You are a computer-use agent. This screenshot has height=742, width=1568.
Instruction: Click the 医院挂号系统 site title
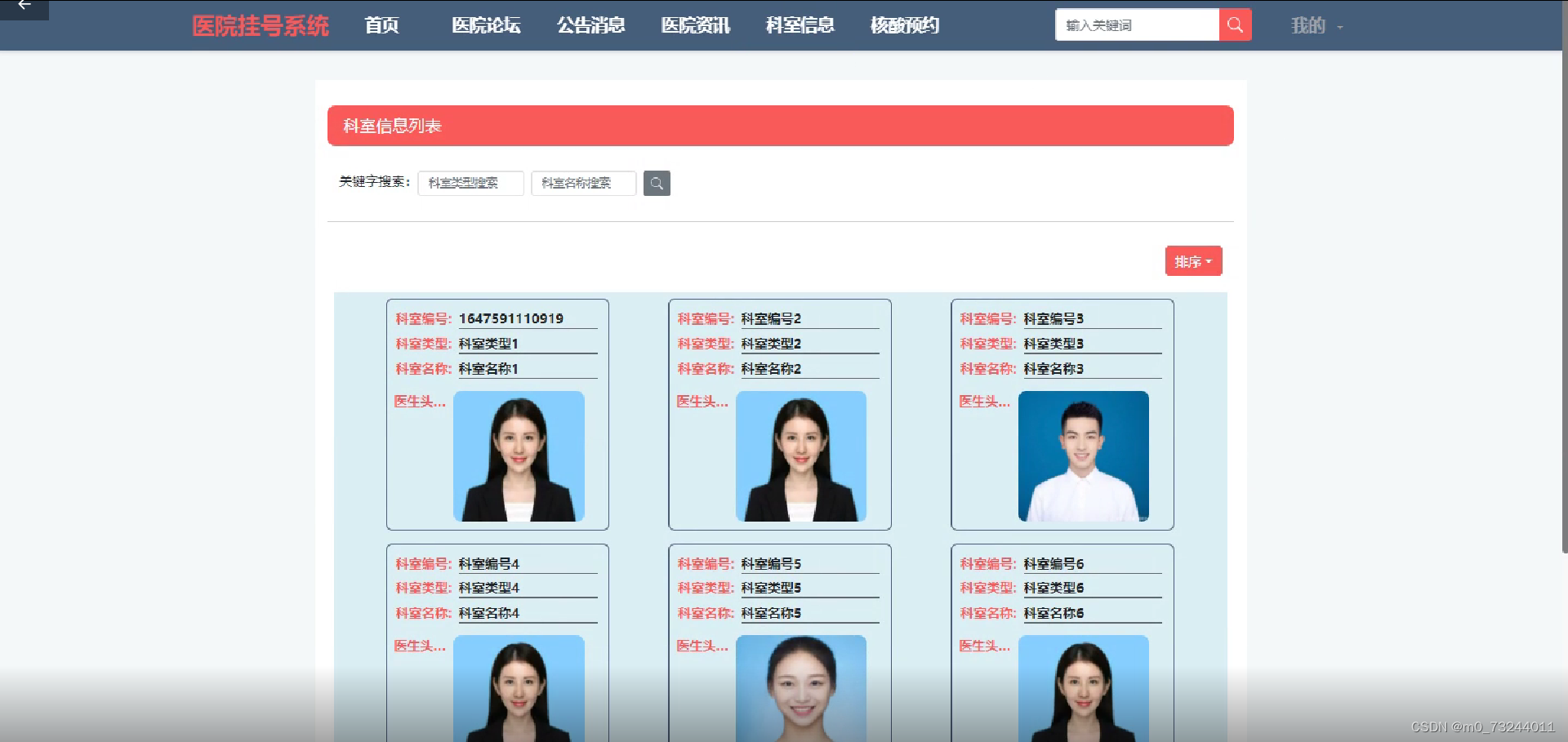pos(261,25)
